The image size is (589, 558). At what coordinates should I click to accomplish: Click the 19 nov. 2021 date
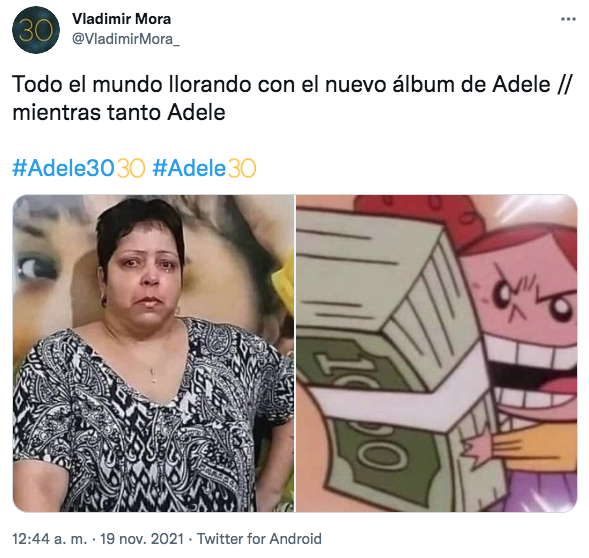pyautogui.click(x=142, y=539)
